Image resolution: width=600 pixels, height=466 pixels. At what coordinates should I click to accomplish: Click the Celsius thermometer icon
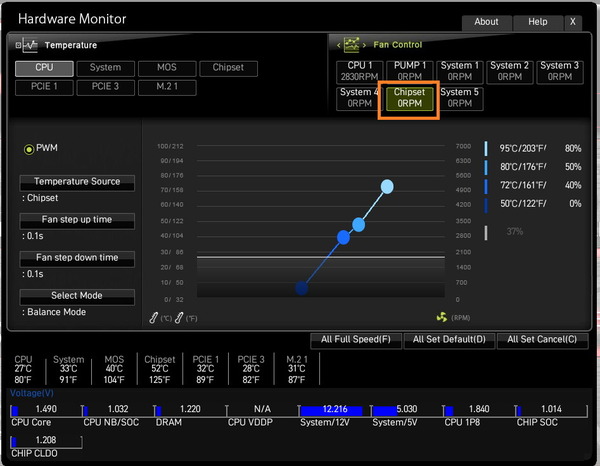point(153,318)
